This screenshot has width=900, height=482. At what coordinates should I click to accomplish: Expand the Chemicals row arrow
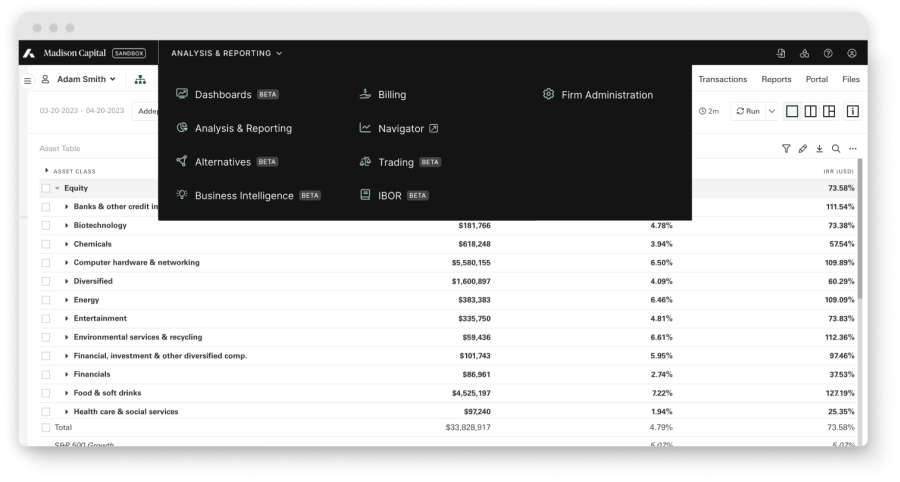[x=66, y=244]
